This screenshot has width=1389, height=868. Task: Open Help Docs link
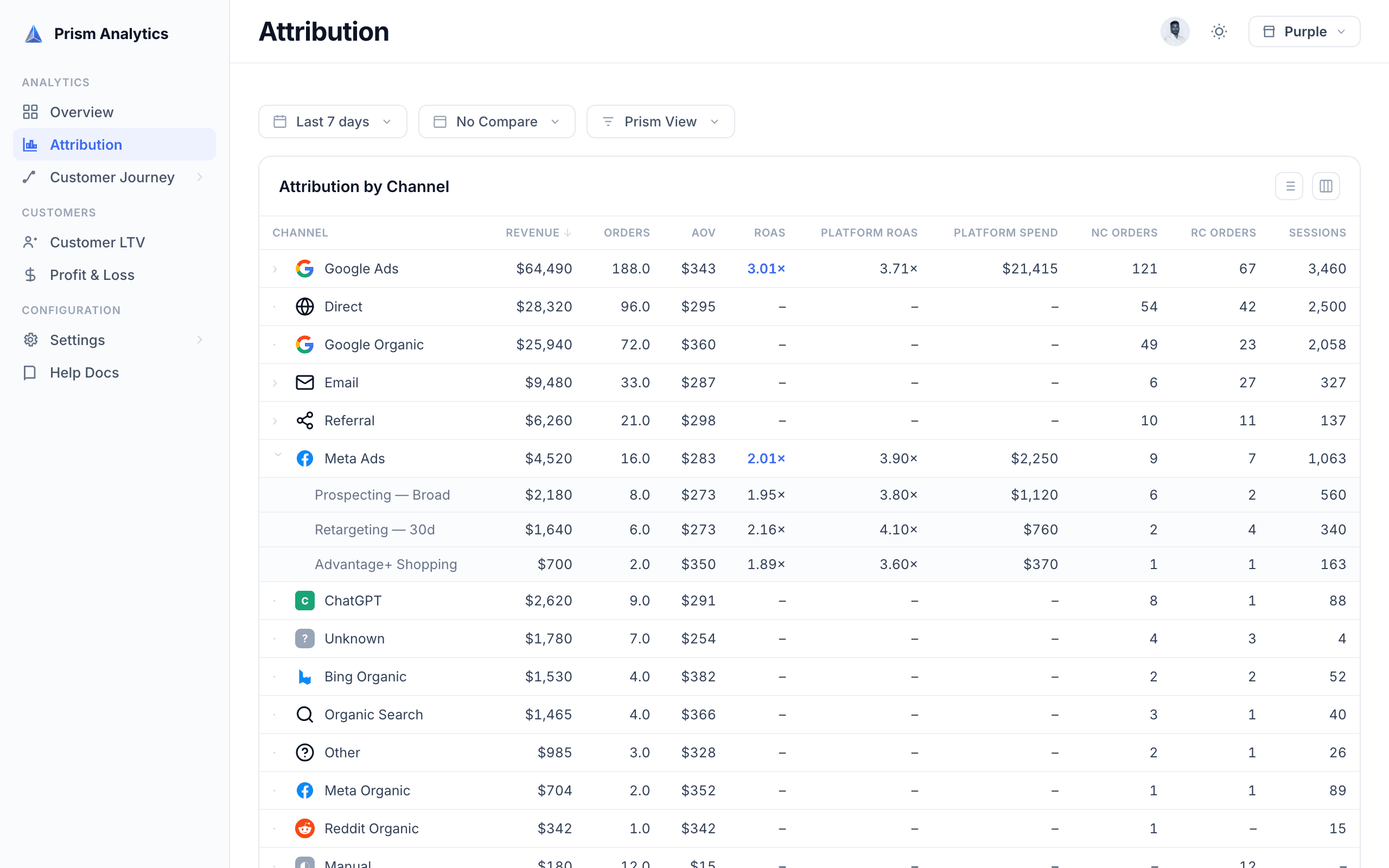[x=114, y=373]
